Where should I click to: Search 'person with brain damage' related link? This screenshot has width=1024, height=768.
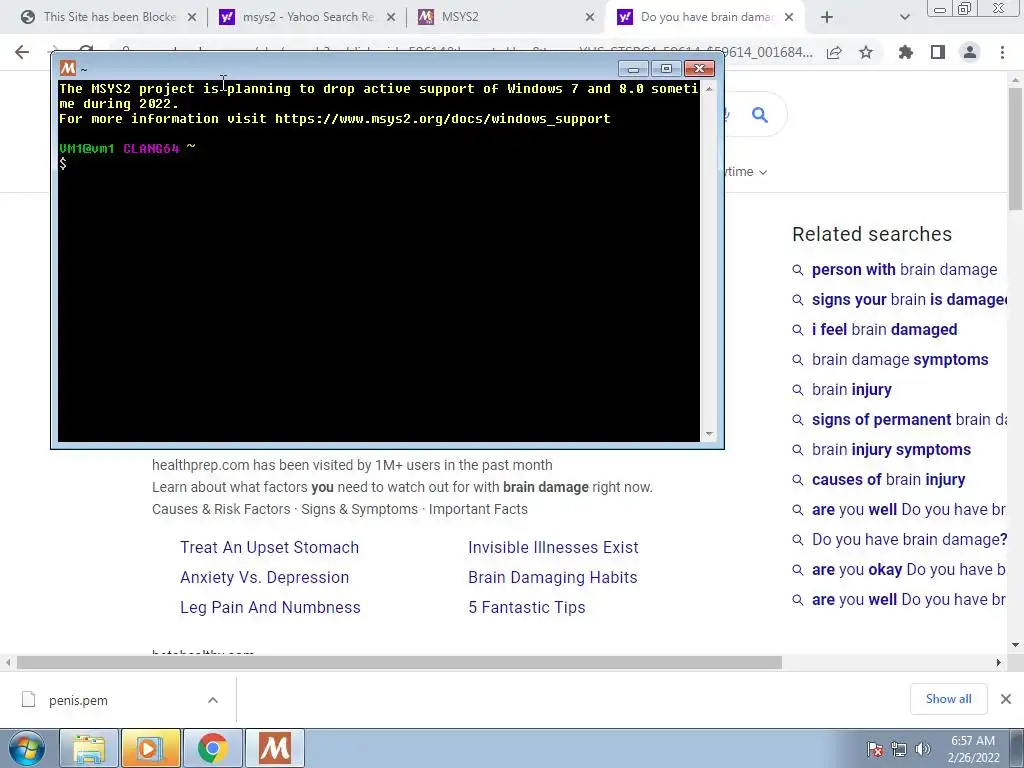pyautogui.click(x=904, y=270)
